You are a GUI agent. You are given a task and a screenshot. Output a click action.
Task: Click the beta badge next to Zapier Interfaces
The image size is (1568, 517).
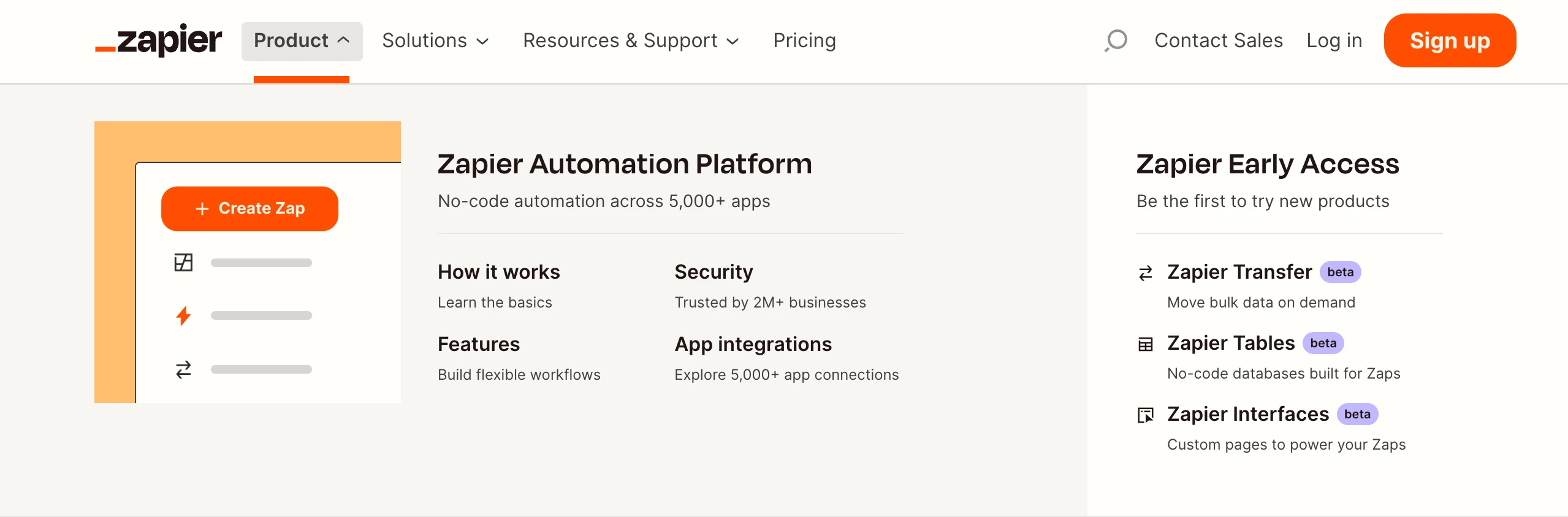click(1357, 414)
